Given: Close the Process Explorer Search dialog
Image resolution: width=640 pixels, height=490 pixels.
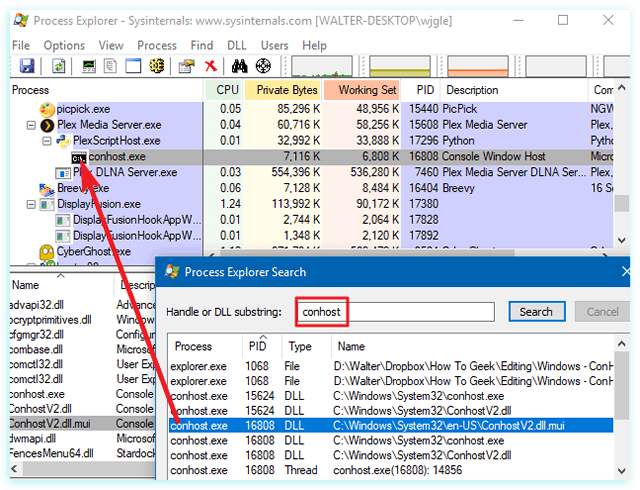Looking at the screenshot, I should [626, 272].
